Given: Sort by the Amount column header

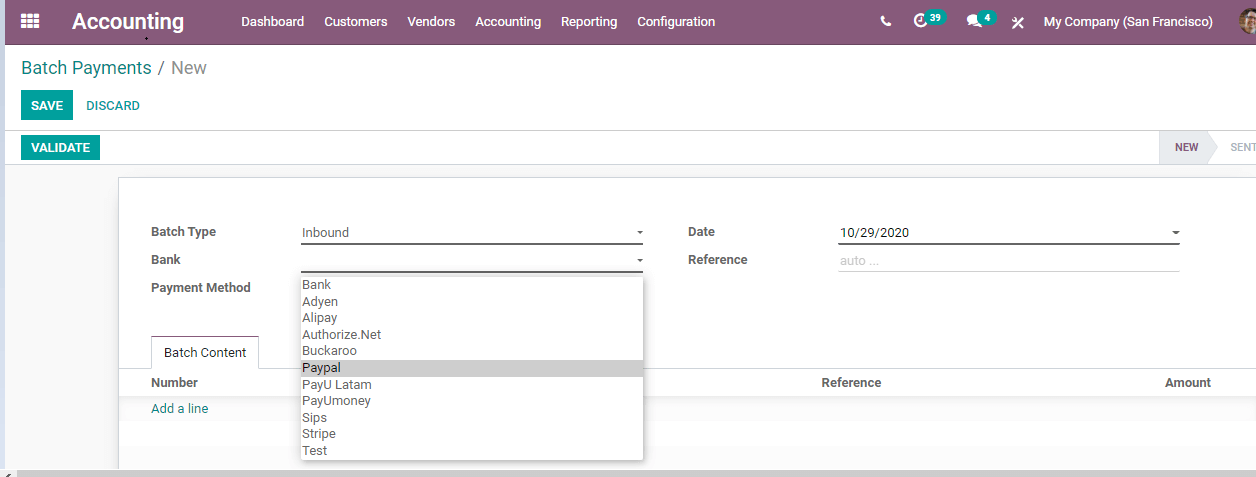Looking at the screenshot, I should pos(1188,383).
